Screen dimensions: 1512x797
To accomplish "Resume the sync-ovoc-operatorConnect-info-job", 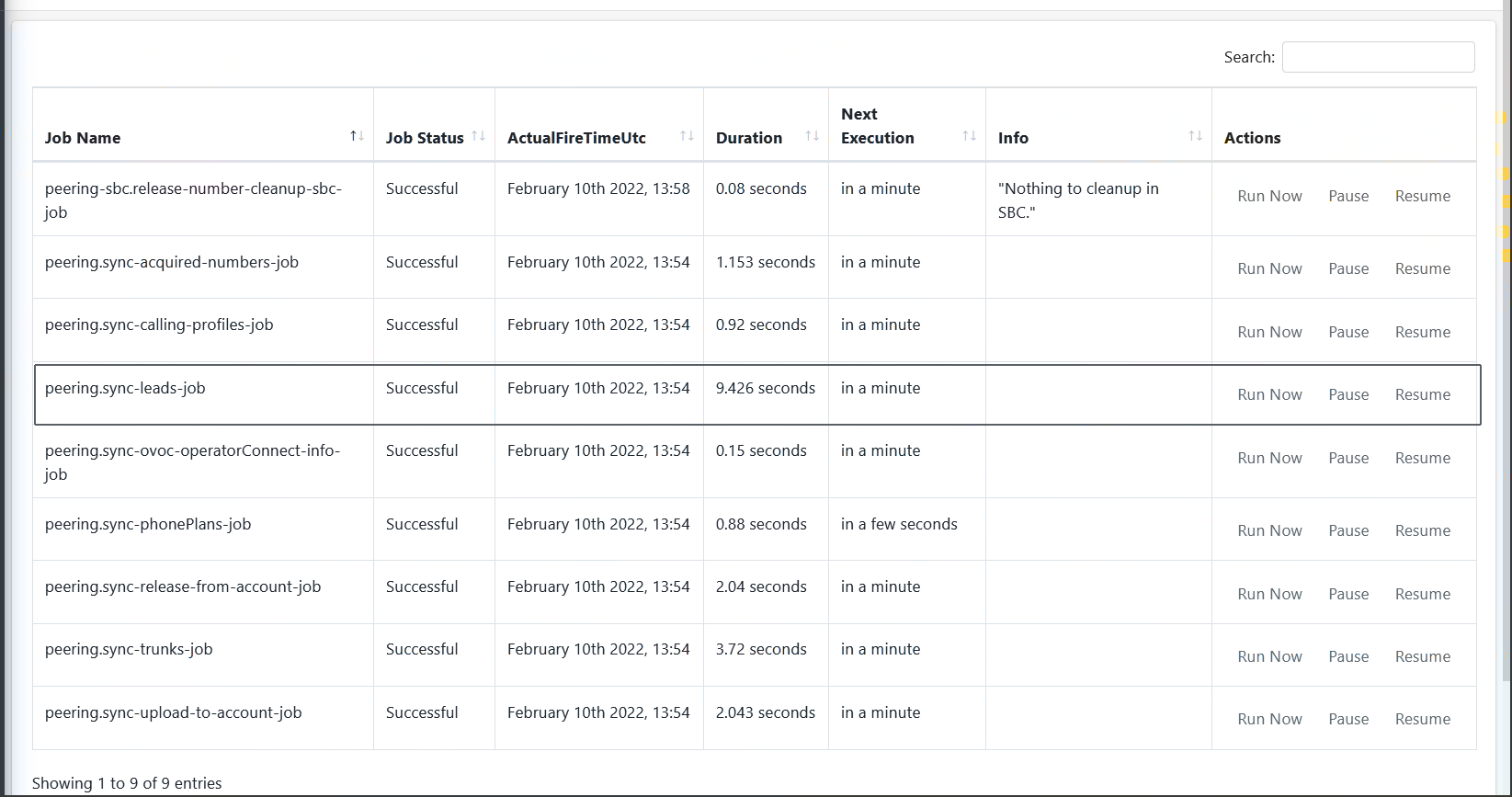I will (1423, 458).
